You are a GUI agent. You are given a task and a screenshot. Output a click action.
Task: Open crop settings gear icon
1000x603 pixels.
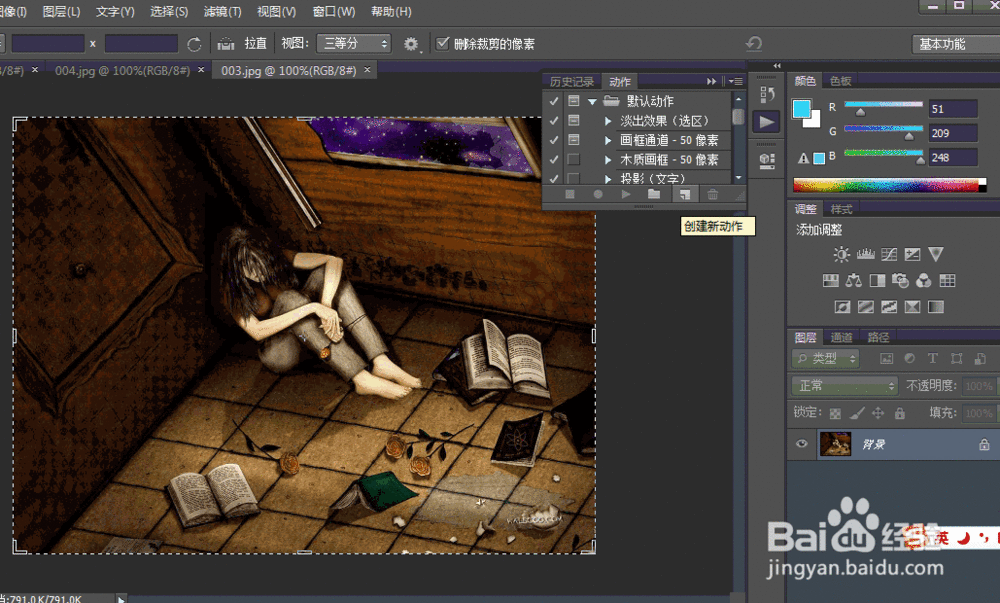(411, 44)
